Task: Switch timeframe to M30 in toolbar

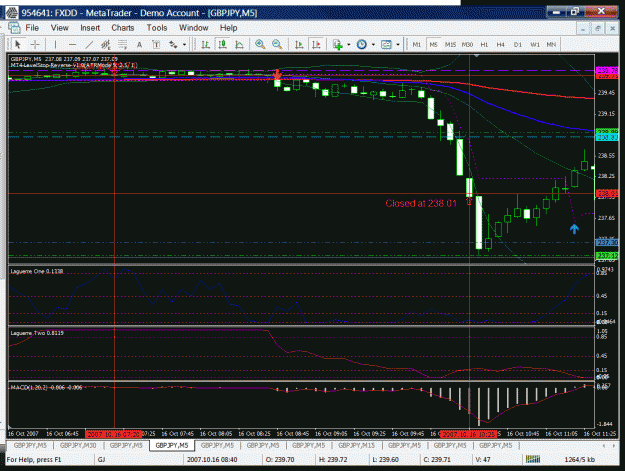Action: tap(467, 45)
